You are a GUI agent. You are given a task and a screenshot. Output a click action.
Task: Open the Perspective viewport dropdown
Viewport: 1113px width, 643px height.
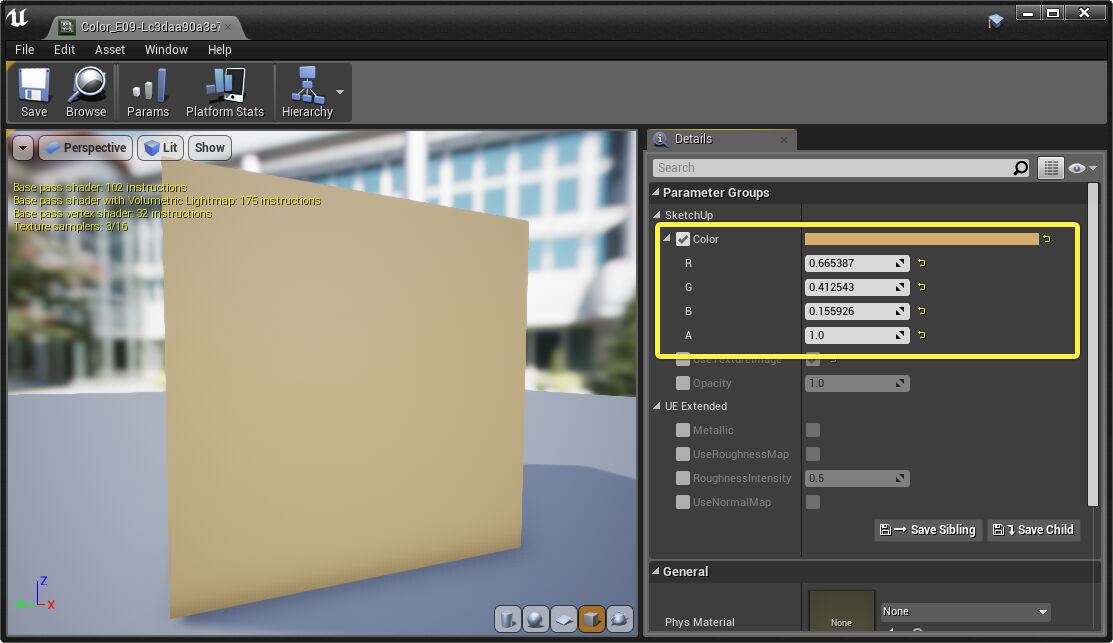(85, 147)
